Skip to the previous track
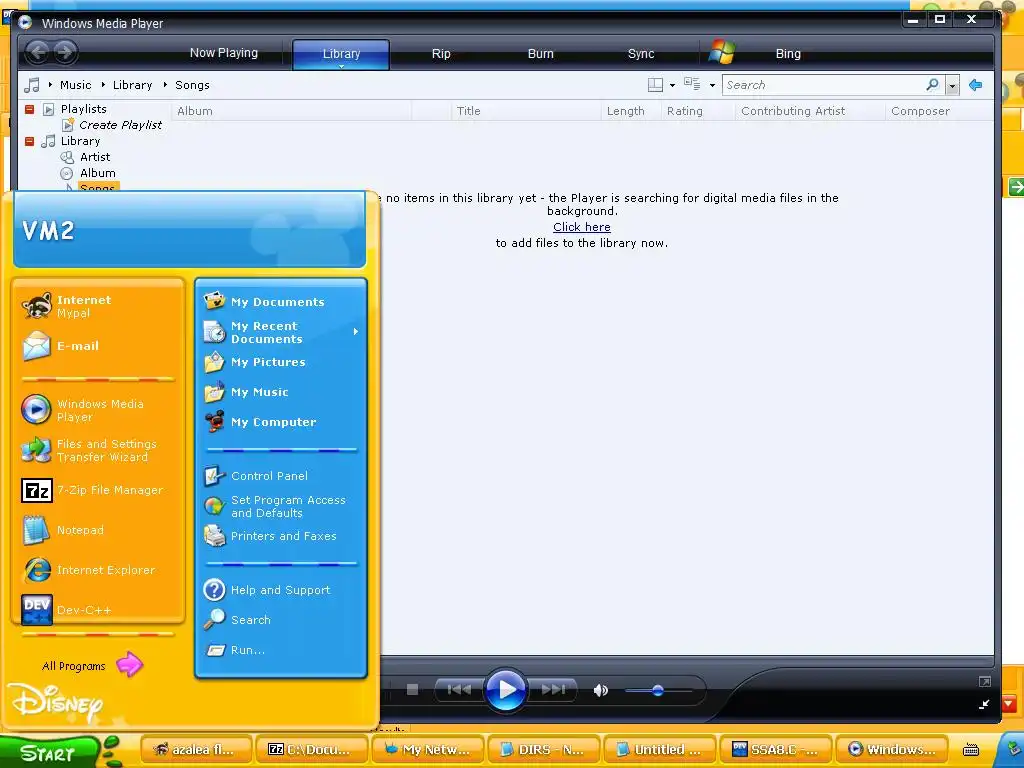1024x768 pixels. [459, 690]
